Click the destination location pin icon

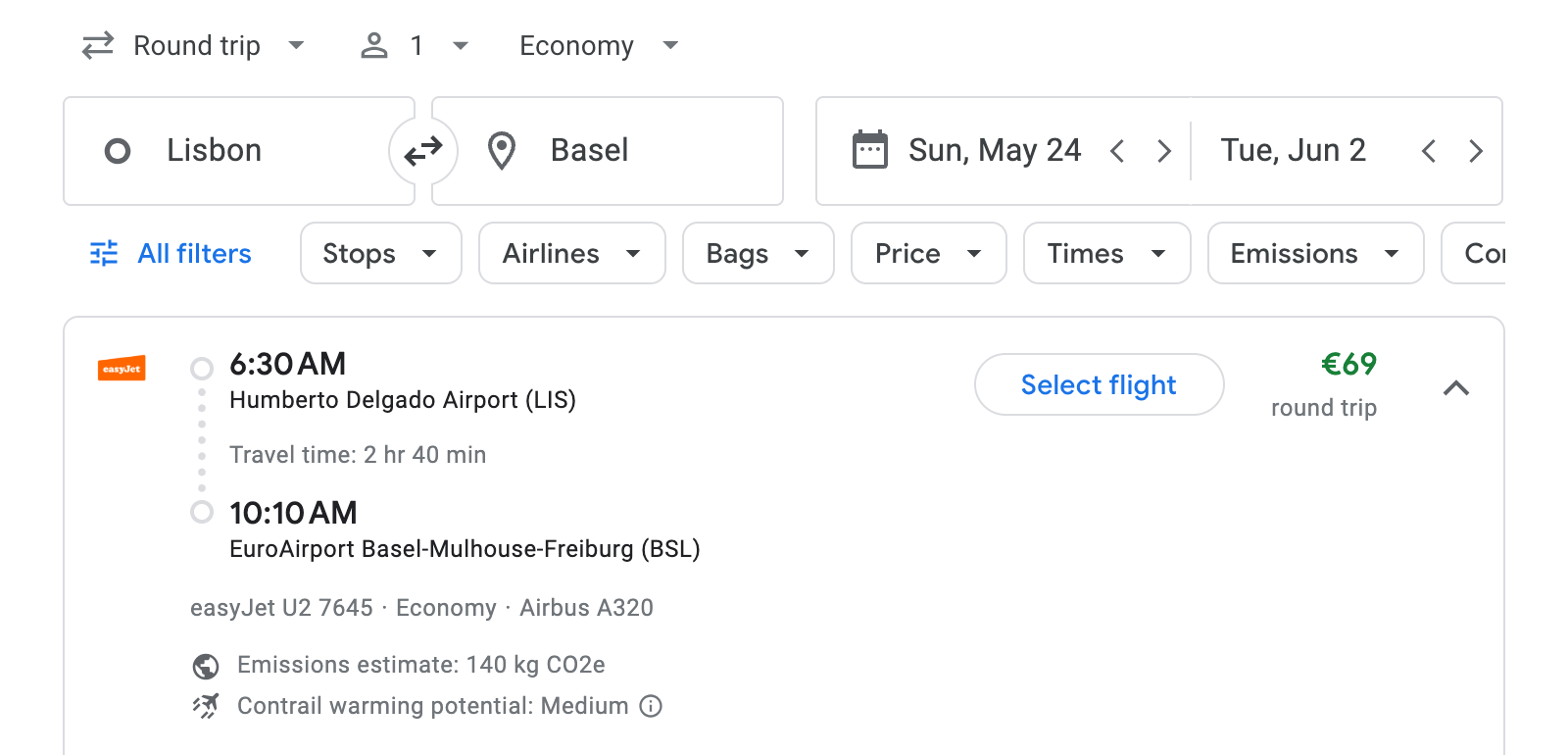tap(501, 150)
